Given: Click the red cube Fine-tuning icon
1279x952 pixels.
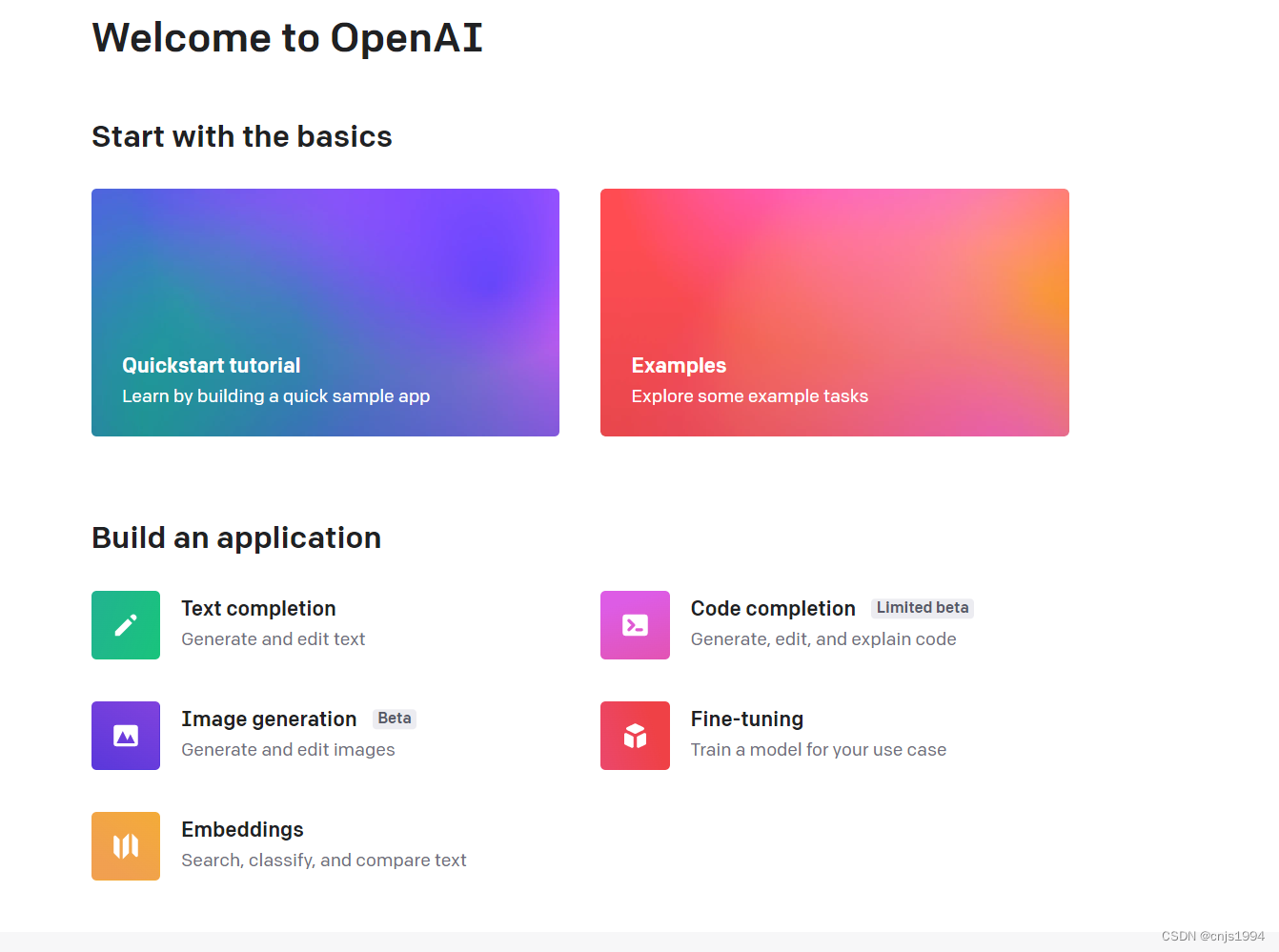Looking at the screenshot, I should coord(635,736).
